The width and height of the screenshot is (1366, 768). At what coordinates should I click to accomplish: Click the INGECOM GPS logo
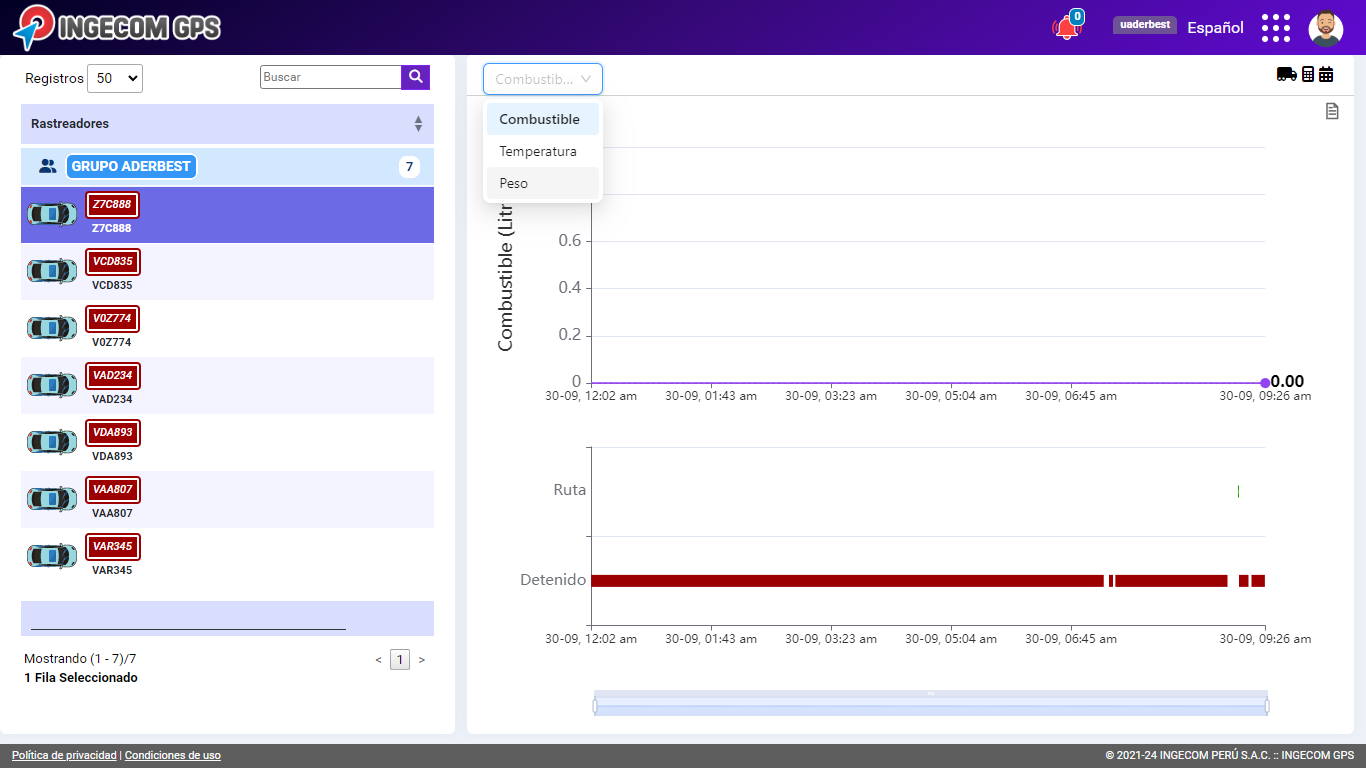point(117,27)
